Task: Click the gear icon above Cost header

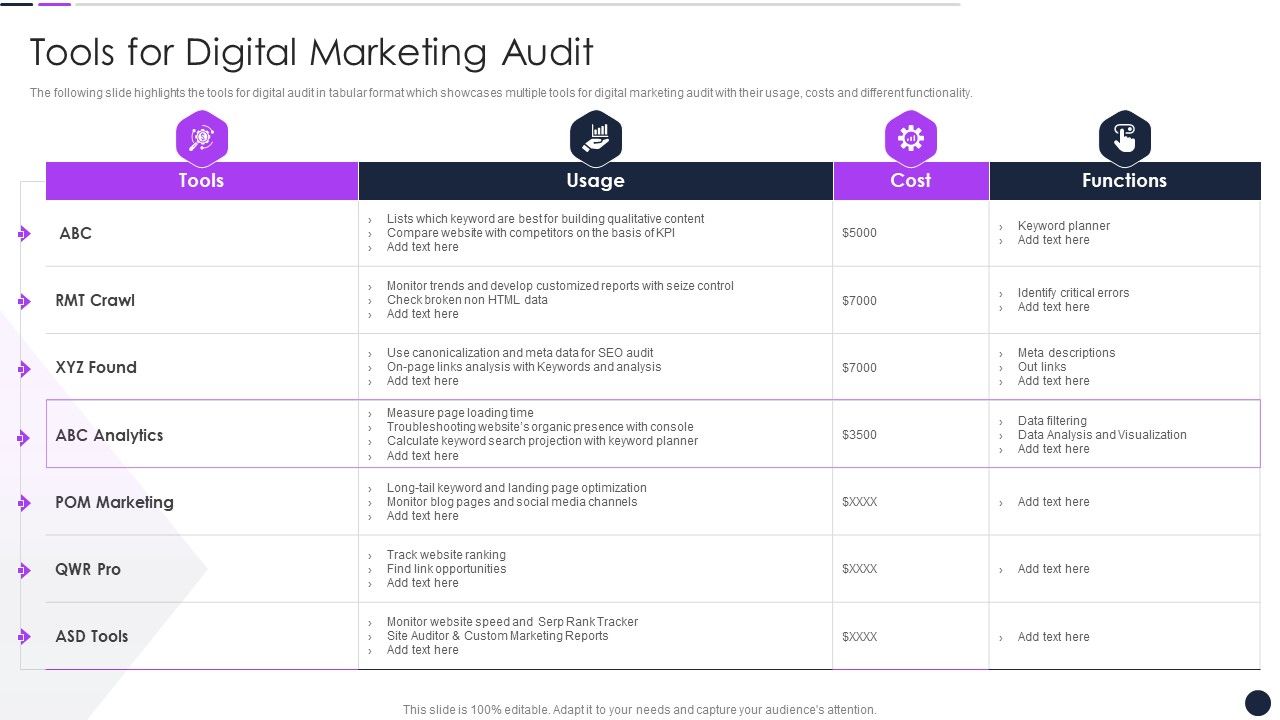Action: (911, 138)
